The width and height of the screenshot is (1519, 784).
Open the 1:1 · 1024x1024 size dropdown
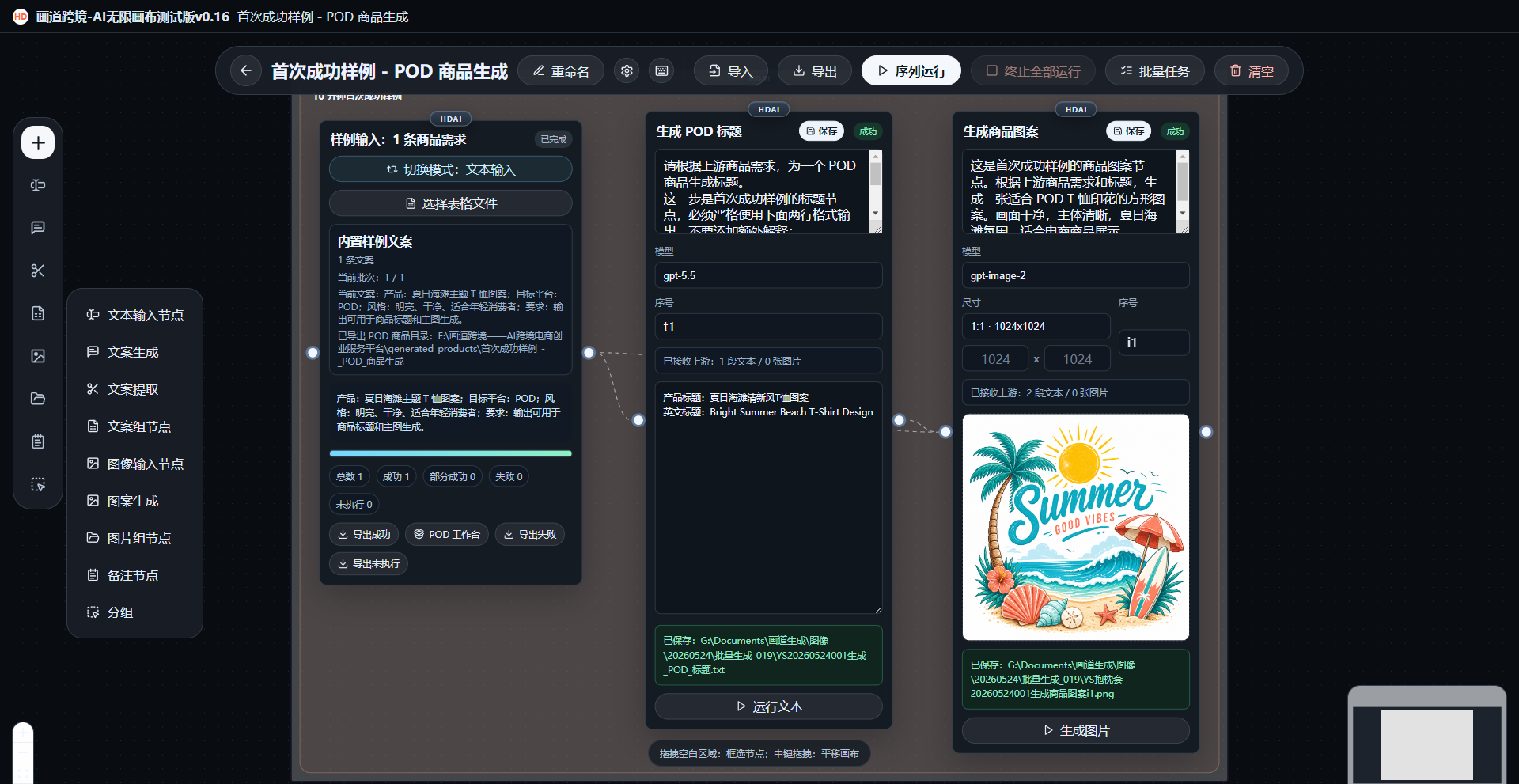coord(1036,326)
